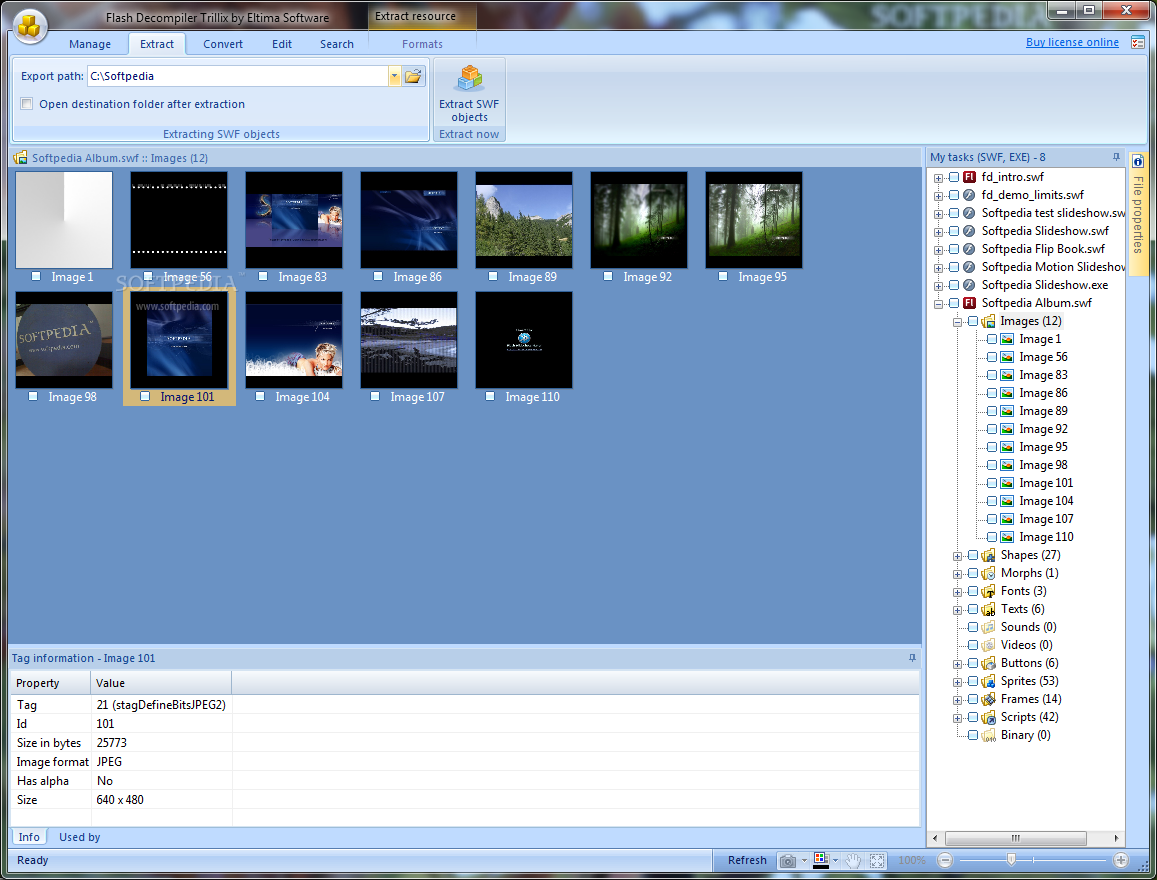Viewport: 1157px width, 880px height.
Task: Select fd_demo_limits.swf in tasks
Action: pos(1032,195)
